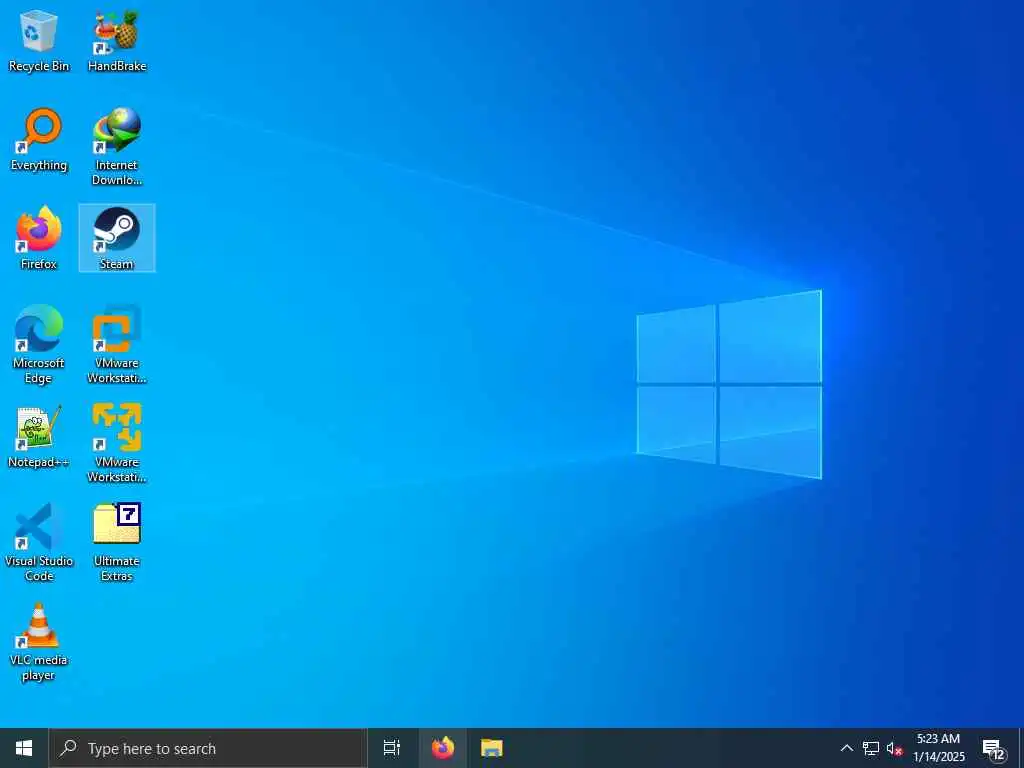The image size is (1024, 768).
Task: Select Internet Download Manager shortcut
Action: [117, 147]
